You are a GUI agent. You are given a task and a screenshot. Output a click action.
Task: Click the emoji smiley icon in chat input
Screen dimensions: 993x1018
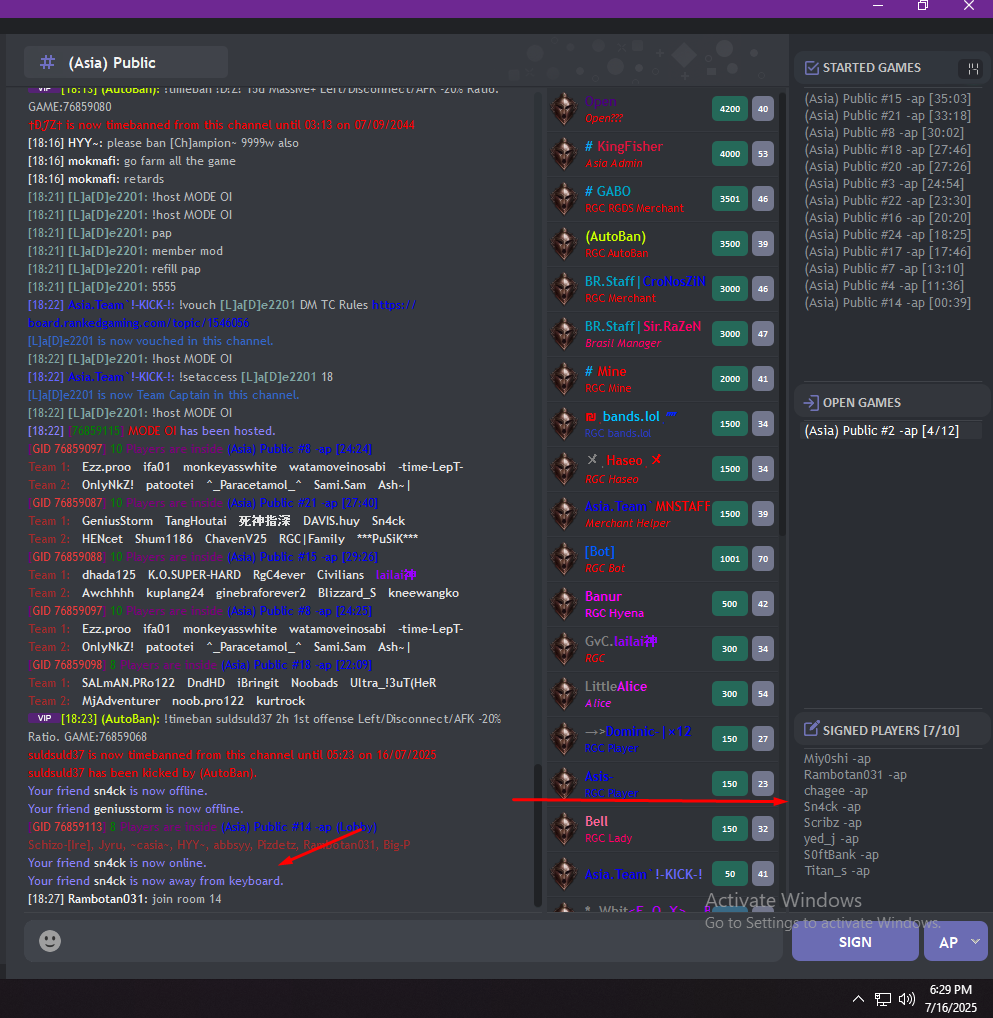click(x=50, y=941)
